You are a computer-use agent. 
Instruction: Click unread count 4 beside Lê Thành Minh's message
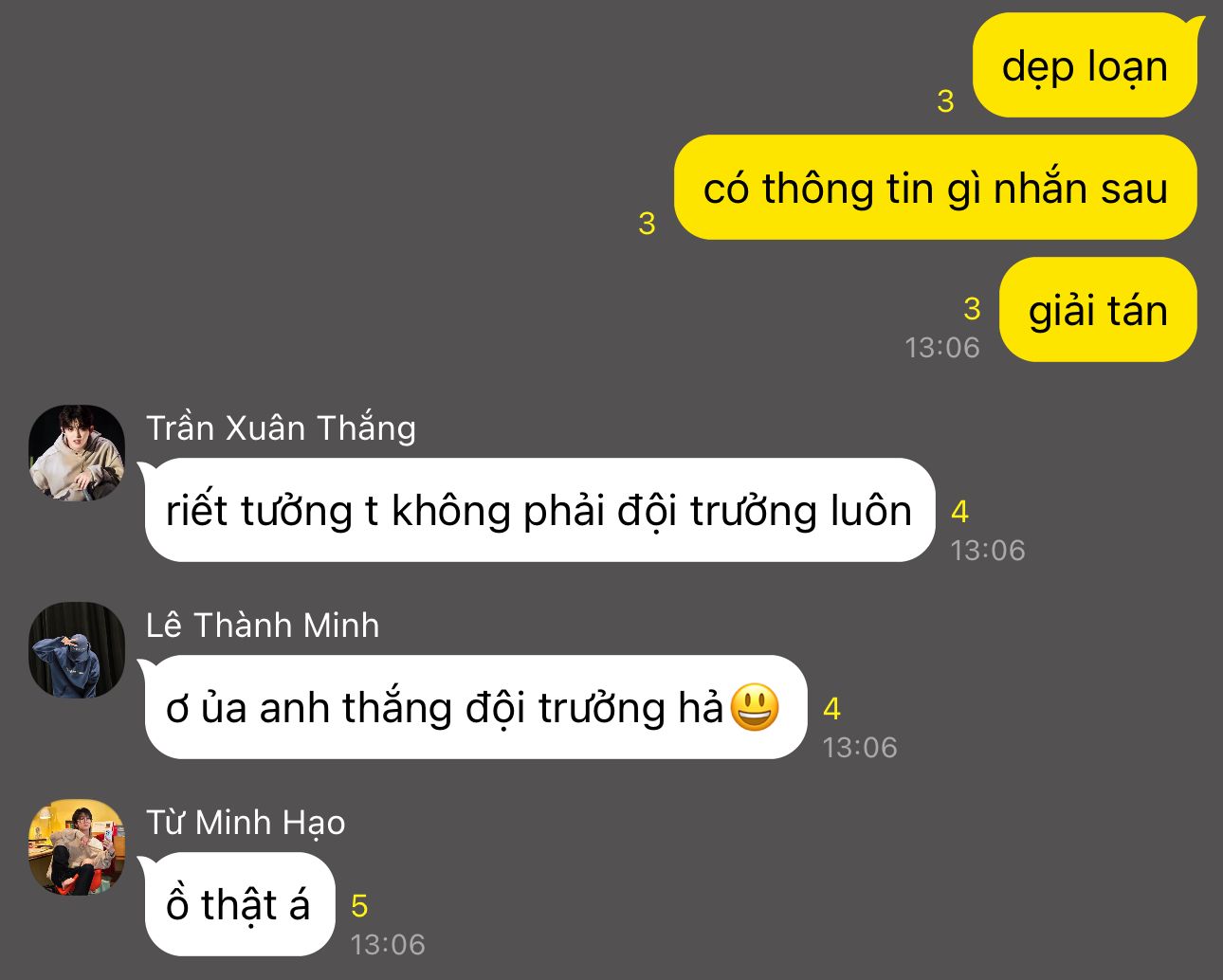(831, 709)
